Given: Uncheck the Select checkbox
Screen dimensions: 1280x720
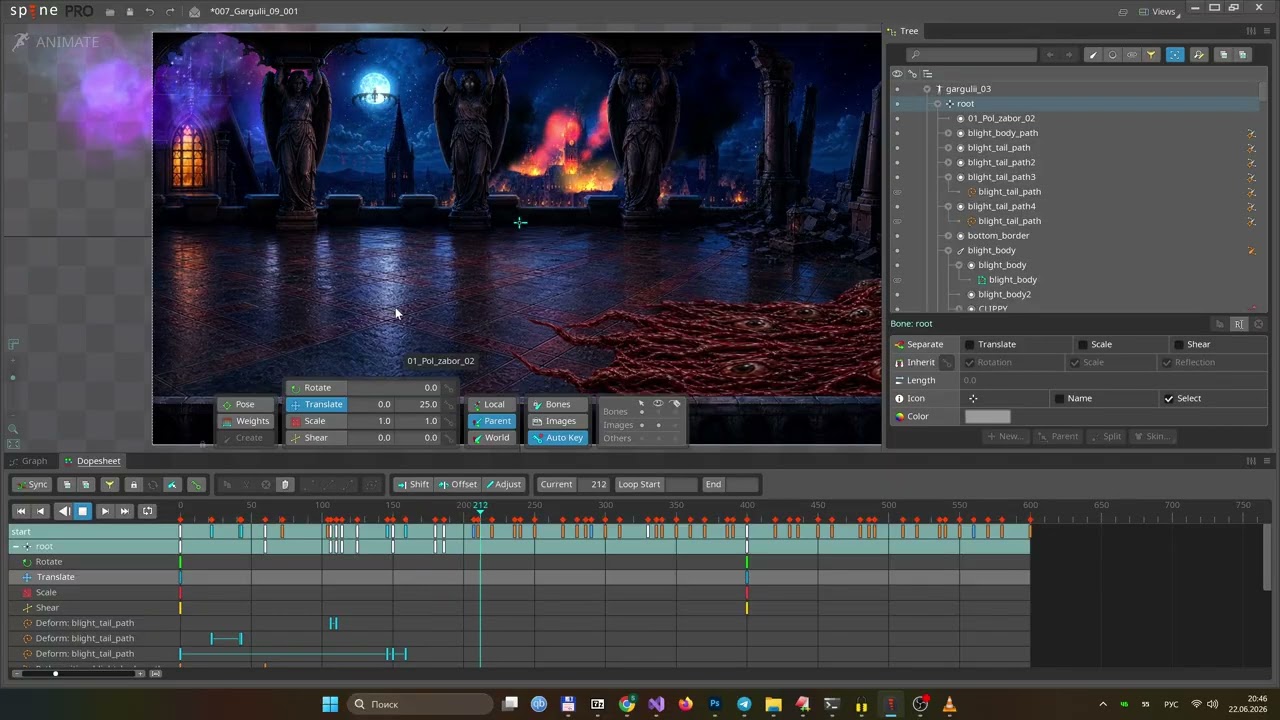Looking at the screenshot, I should click(1169, 399).
